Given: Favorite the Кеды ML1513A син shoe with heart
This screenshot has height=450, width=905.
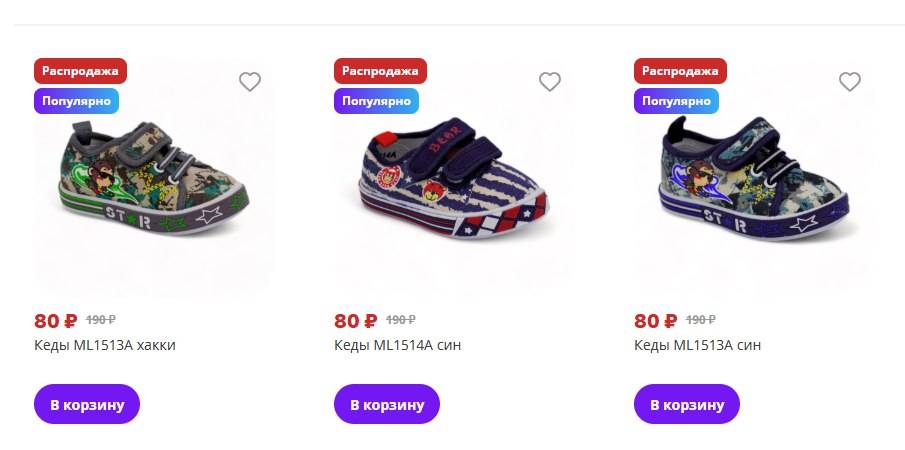Looking at the screenshot, I should [850, 82].
